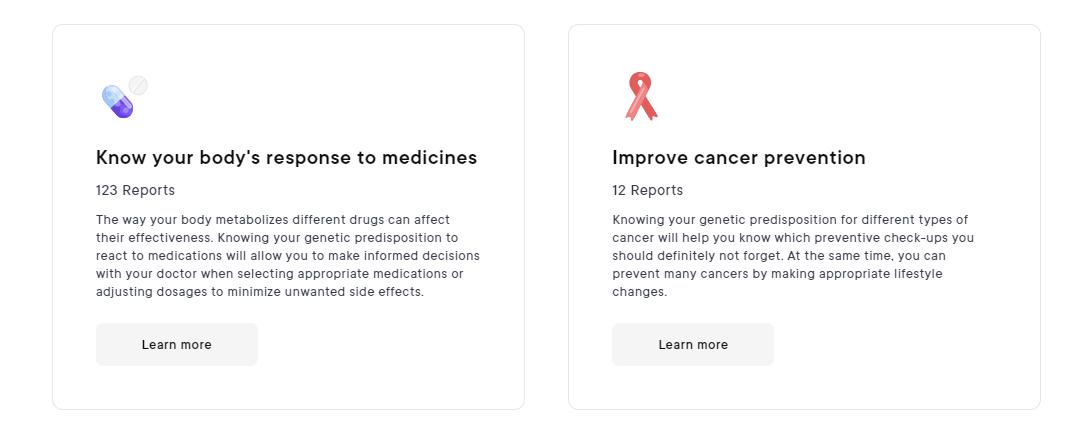Screen dimensions: 1091x434
Task: Select the '12 Reports' label
Action: pos(647,190)
